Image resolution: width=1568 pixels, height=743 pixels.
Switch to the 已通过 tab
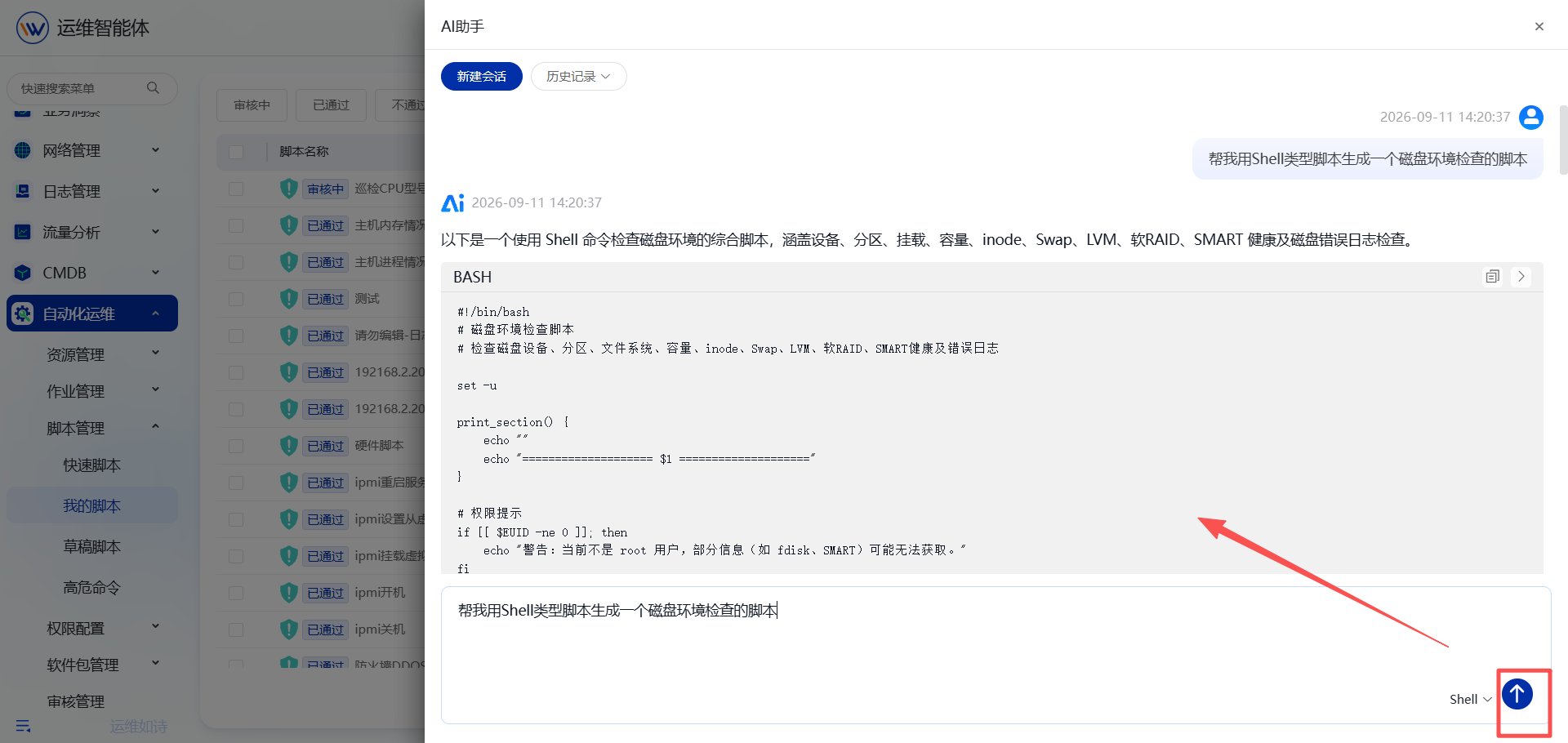331,105
